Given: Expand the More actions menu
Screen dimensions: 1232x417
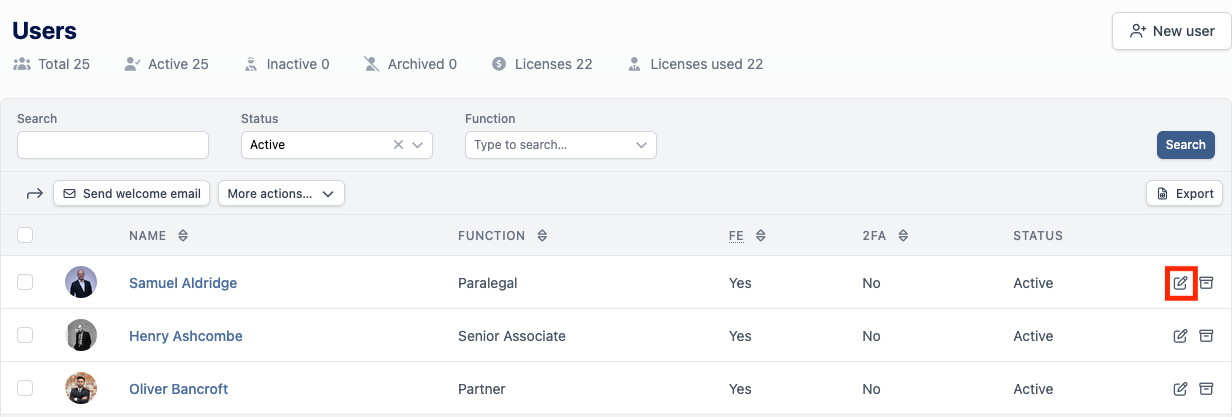Looking at the screenshot, I should pos(281,194).
